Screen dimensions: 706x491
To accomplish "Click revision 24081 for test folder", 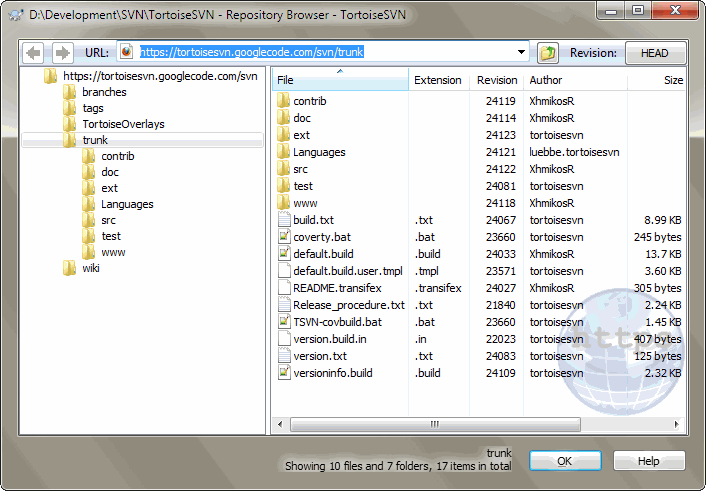I will 500,186.
